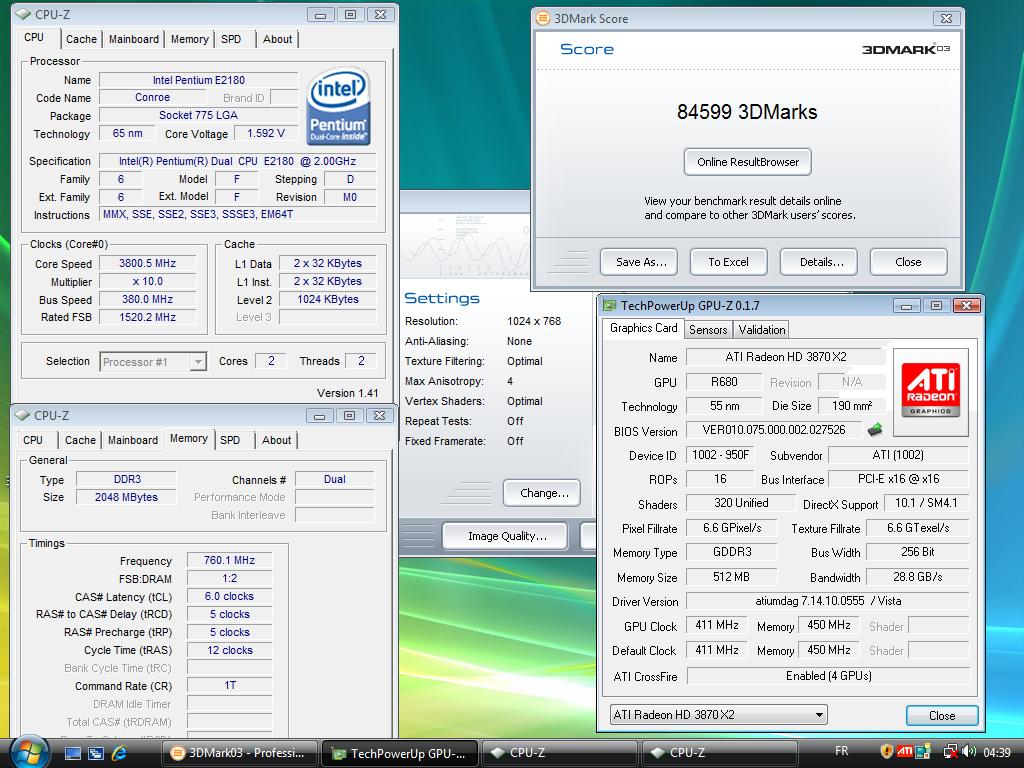Click the DDR3 memory type value

tap(127, 479)
